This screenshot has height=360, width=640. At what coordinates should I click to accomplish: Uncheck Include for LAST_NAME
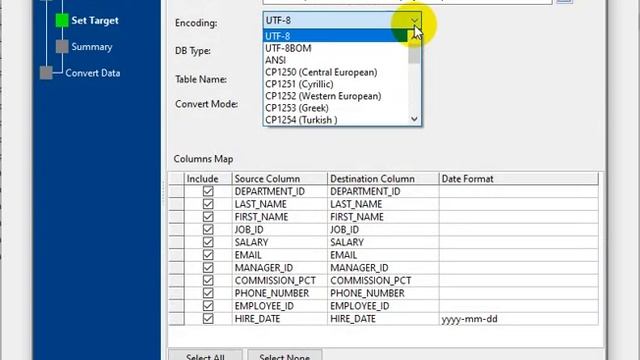pos(208,204)
